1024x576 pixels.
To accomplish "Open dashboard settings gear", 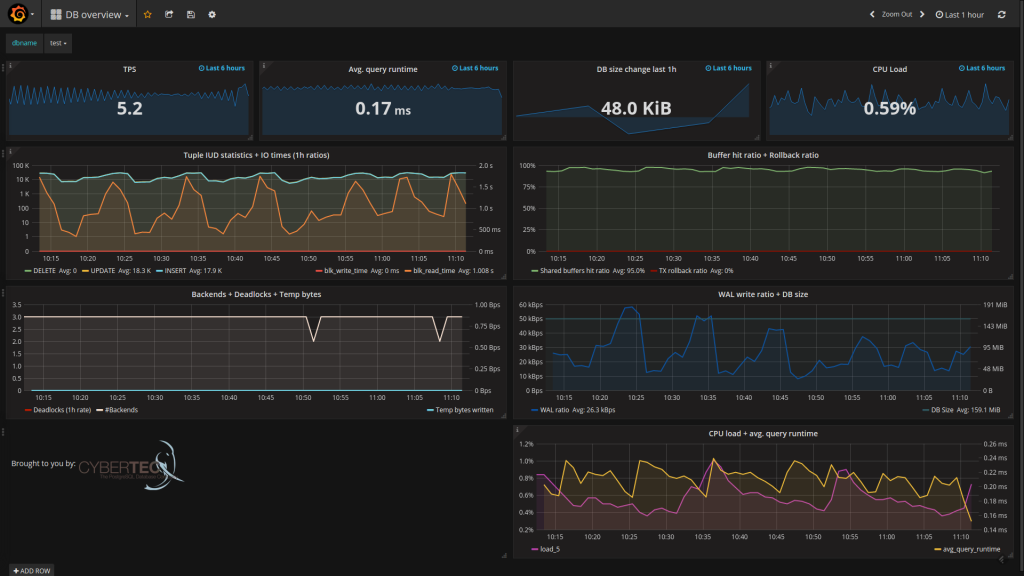I will tap(211, 15).
